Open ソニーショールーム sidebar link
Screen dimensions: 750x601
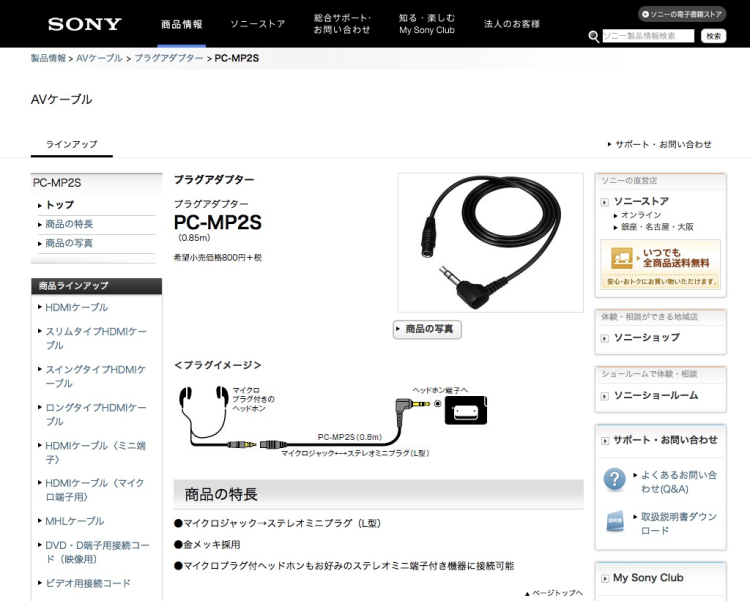(656, 395)
